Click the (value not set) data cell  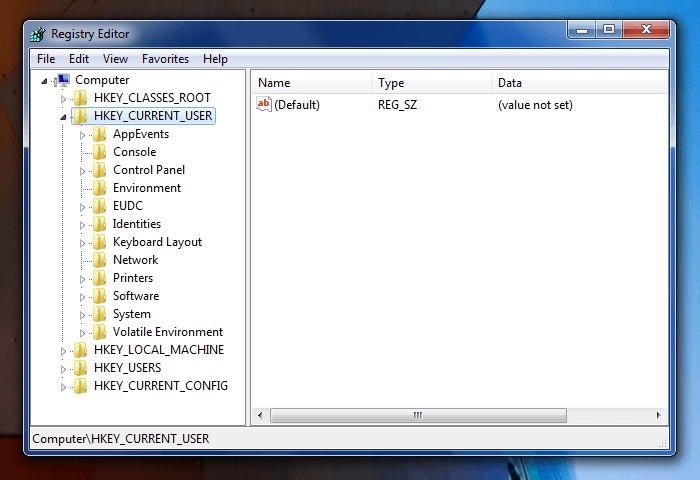tap(535, 105)
